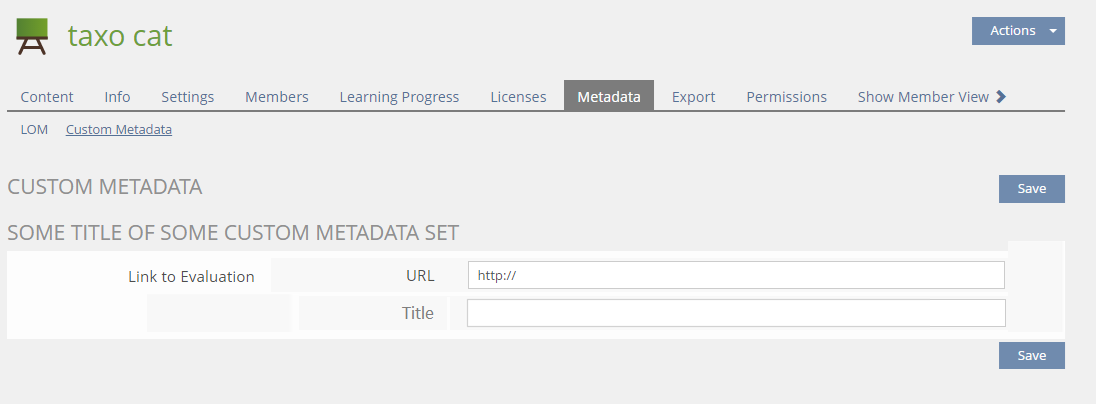Viewport: 1096px width, 404px height.
Task: Click the taxo cat page heading
Action: point(120,36)
